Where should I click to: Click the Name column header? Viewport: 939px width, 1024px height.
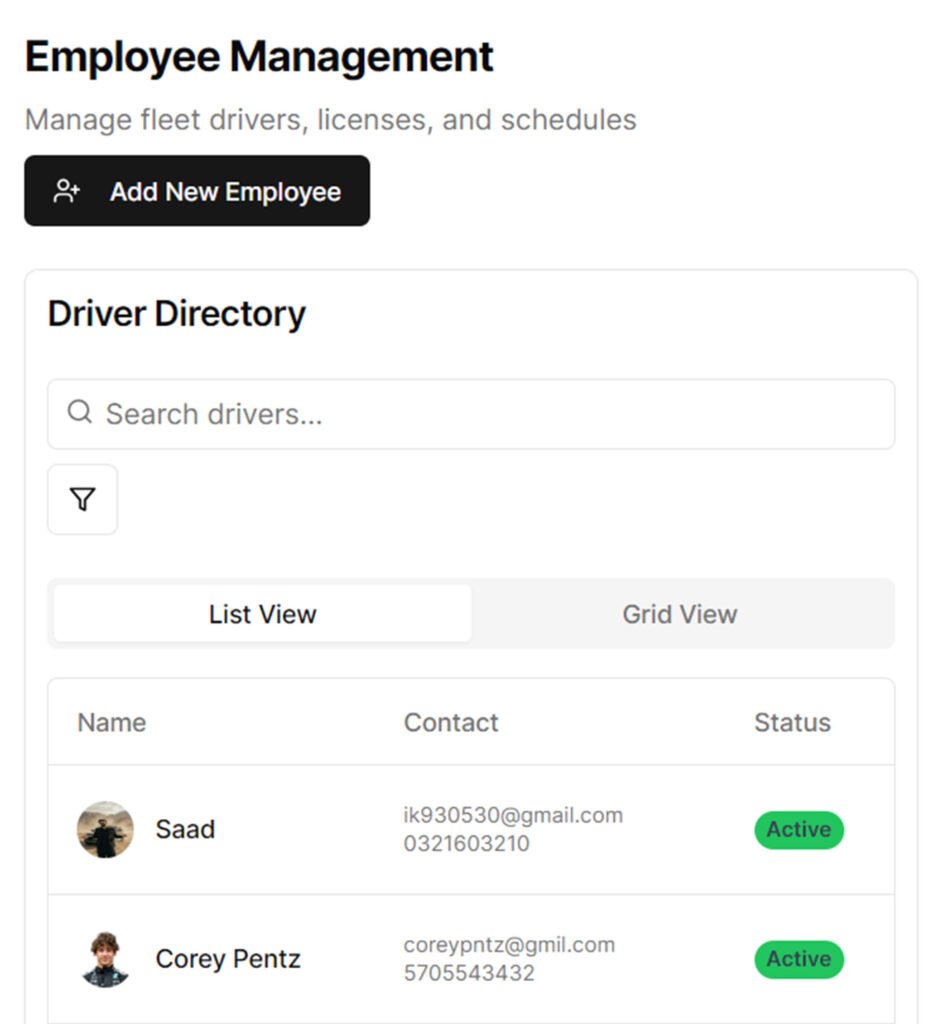111,722
